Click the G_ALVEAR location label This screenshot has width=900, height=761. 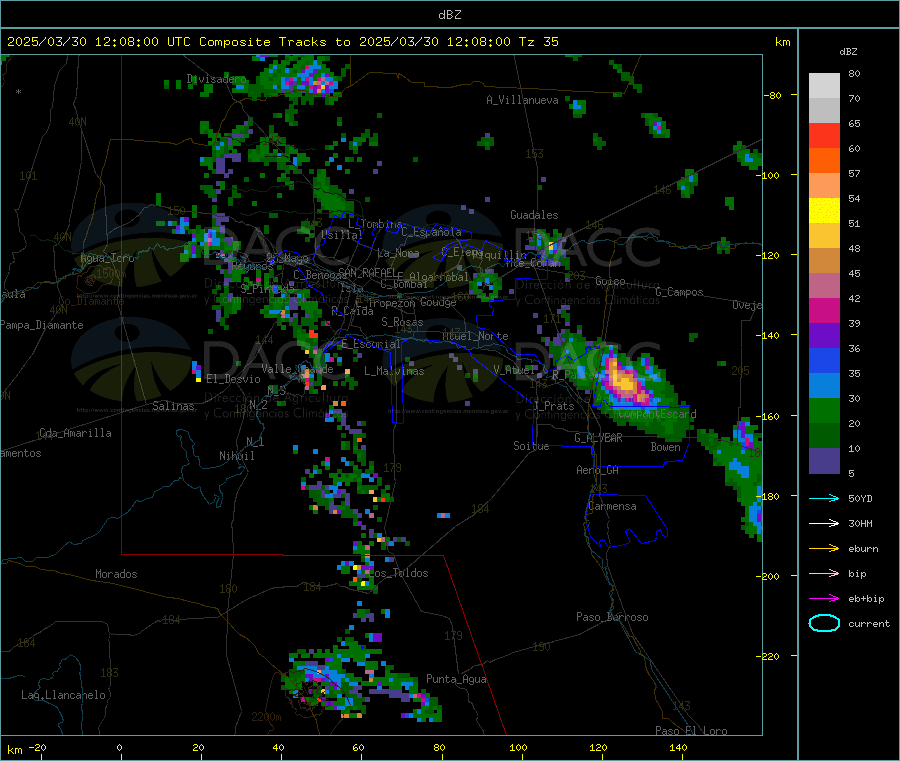pos(598,437)
